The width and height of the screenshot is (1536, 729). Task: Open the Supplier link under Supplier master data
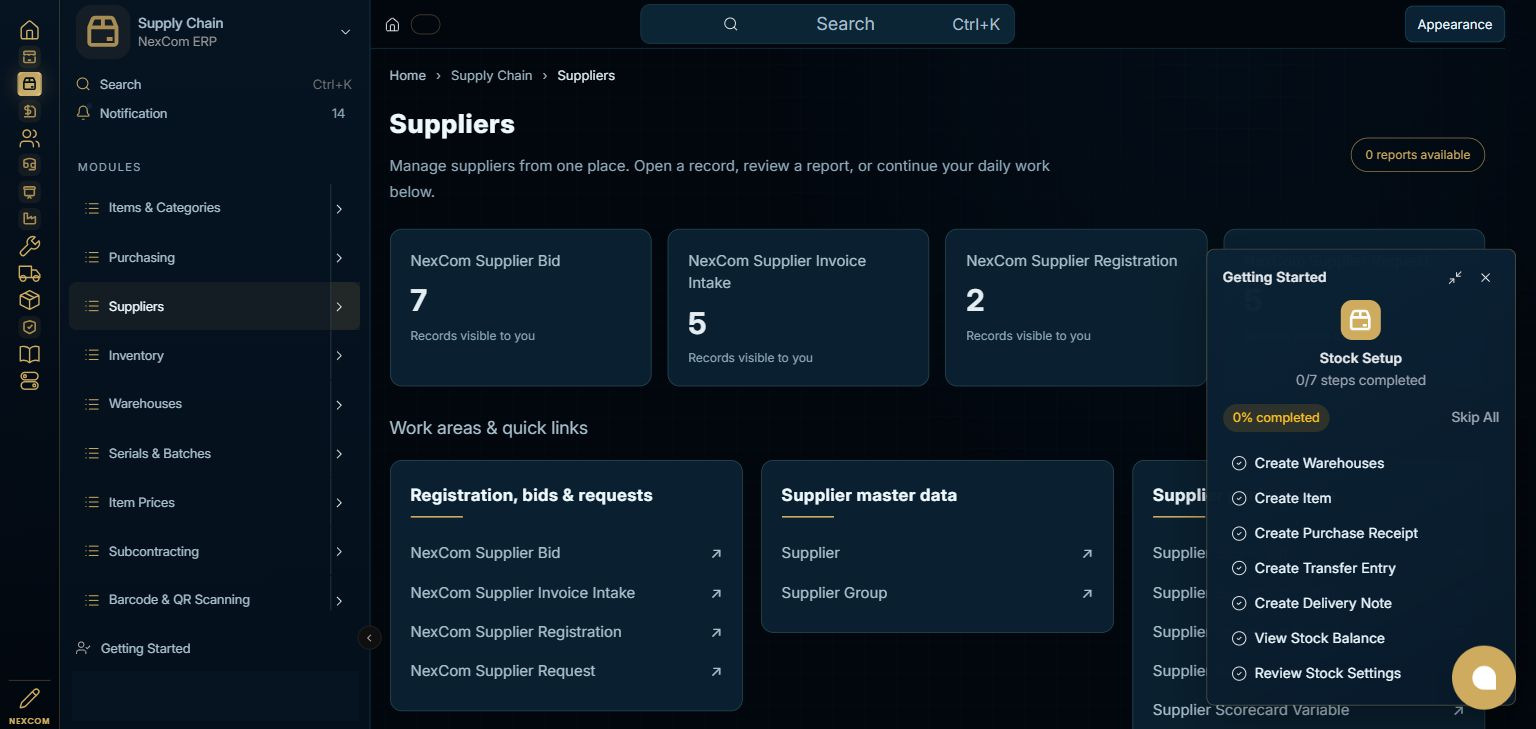point(937,553)
